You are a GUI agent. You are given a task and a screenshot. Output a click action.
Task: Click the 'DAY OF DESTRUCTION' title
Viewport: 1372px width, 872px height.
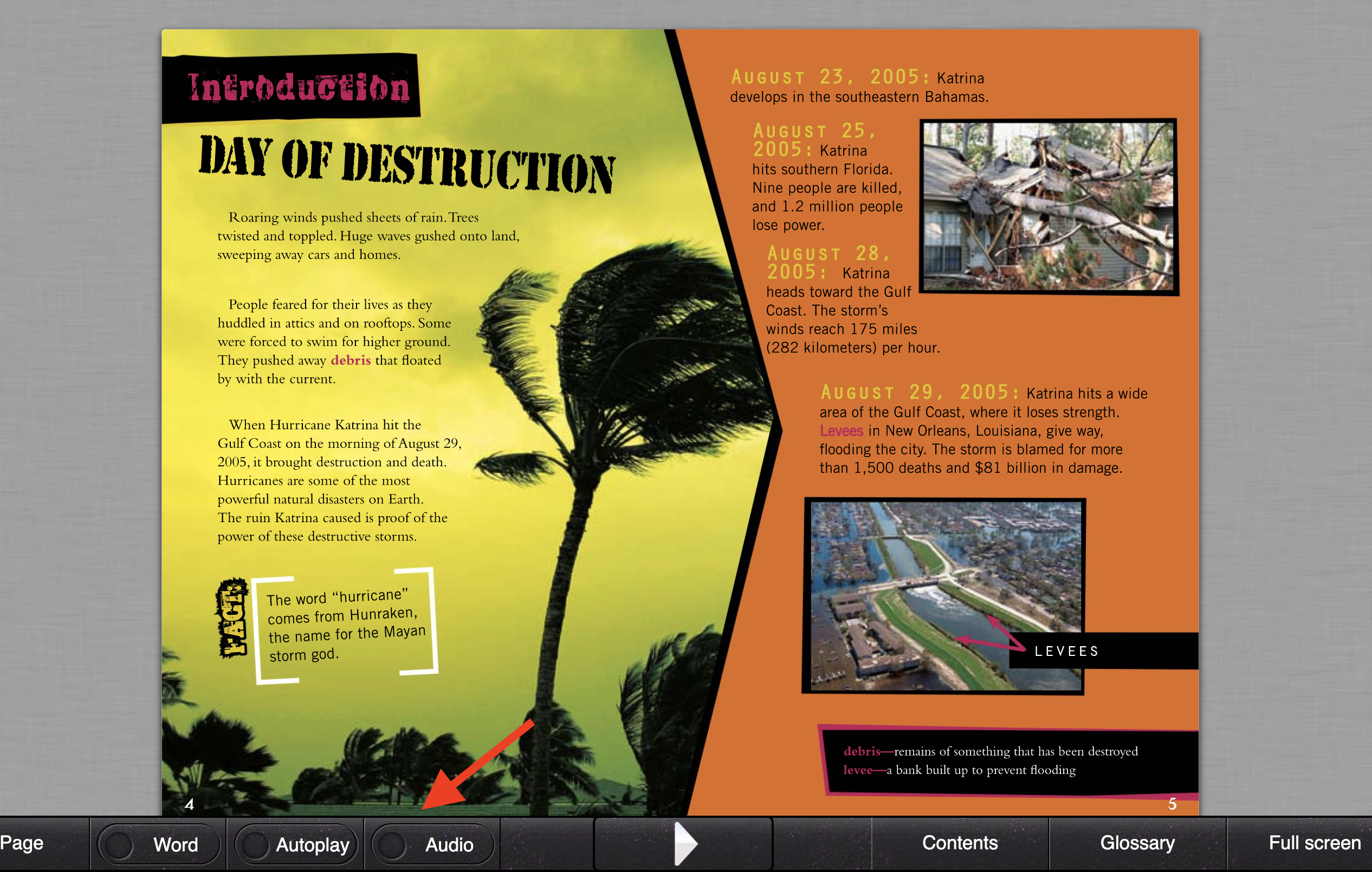(407, 165)
